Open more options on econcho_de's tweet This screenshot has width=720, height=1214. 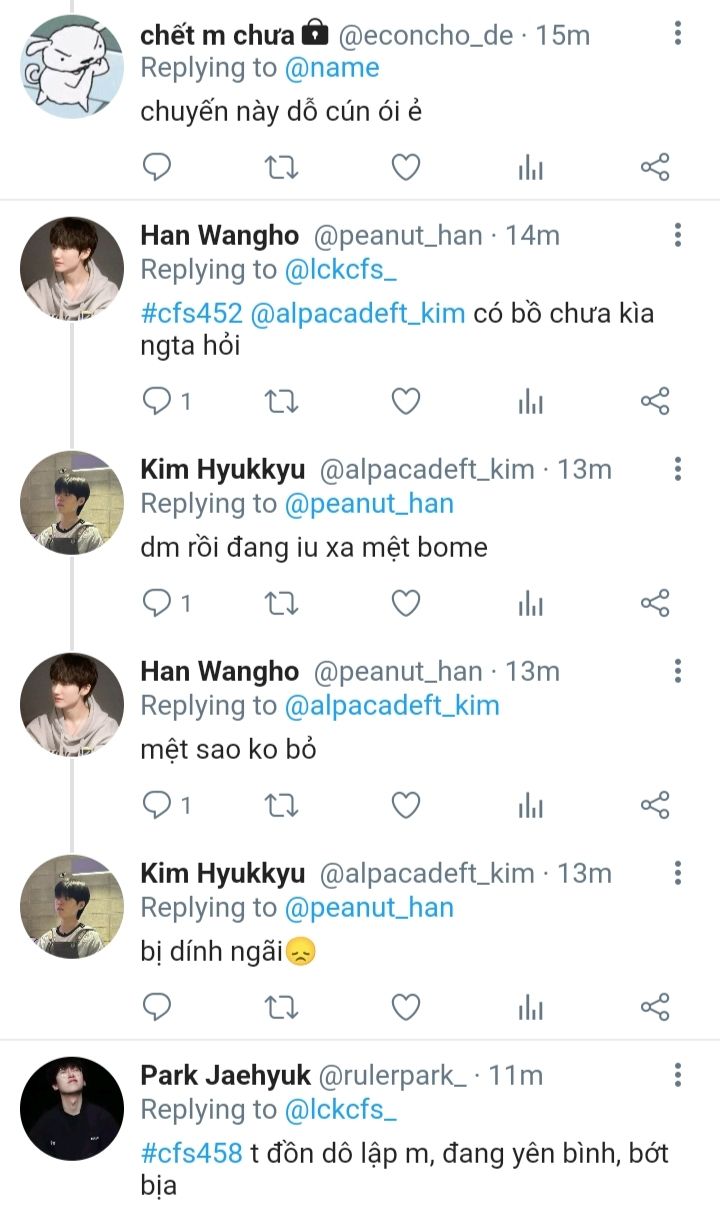678,34
